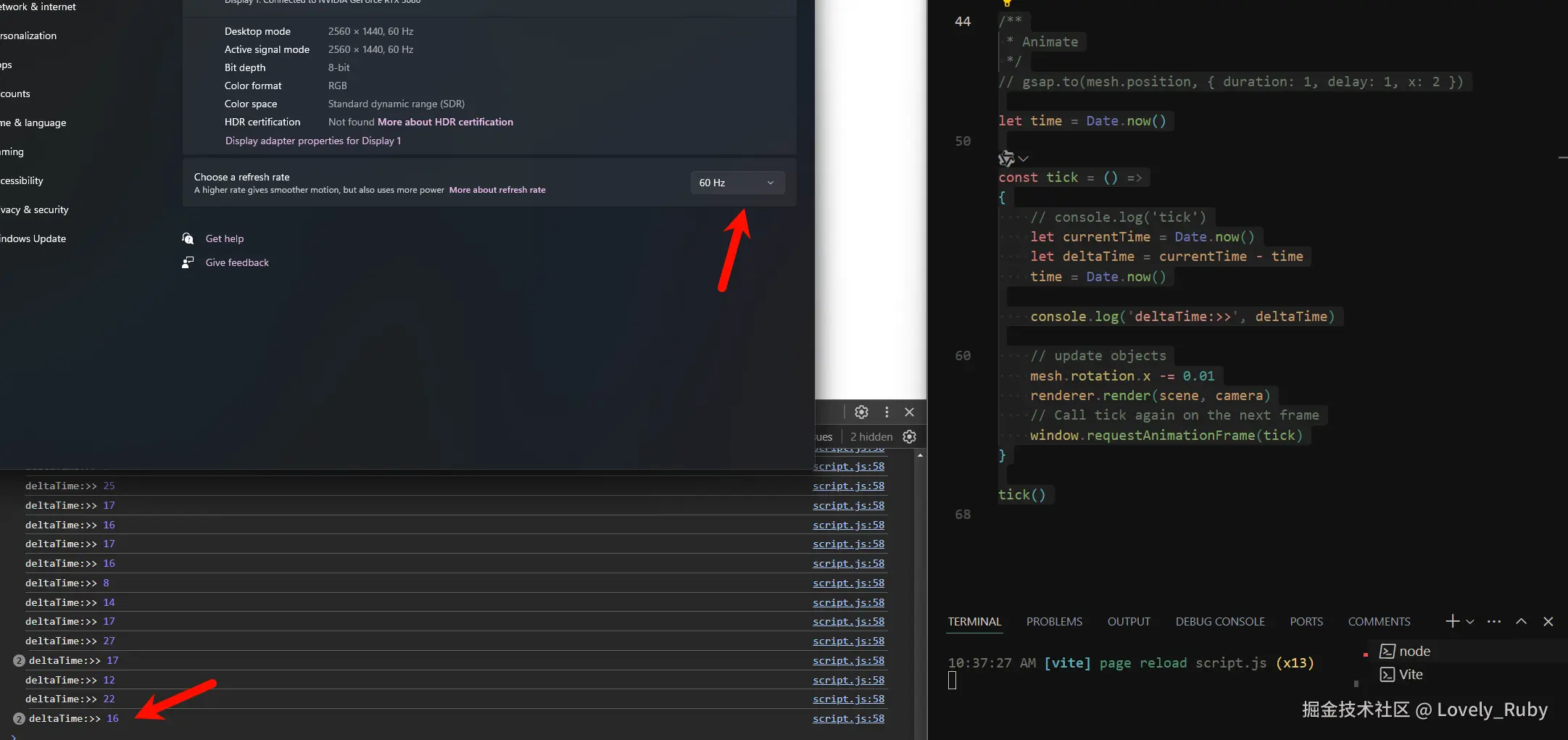Open script.js:58 link for deltaTime 22 row
1568x740 pixels.
(x=848, y=699)
